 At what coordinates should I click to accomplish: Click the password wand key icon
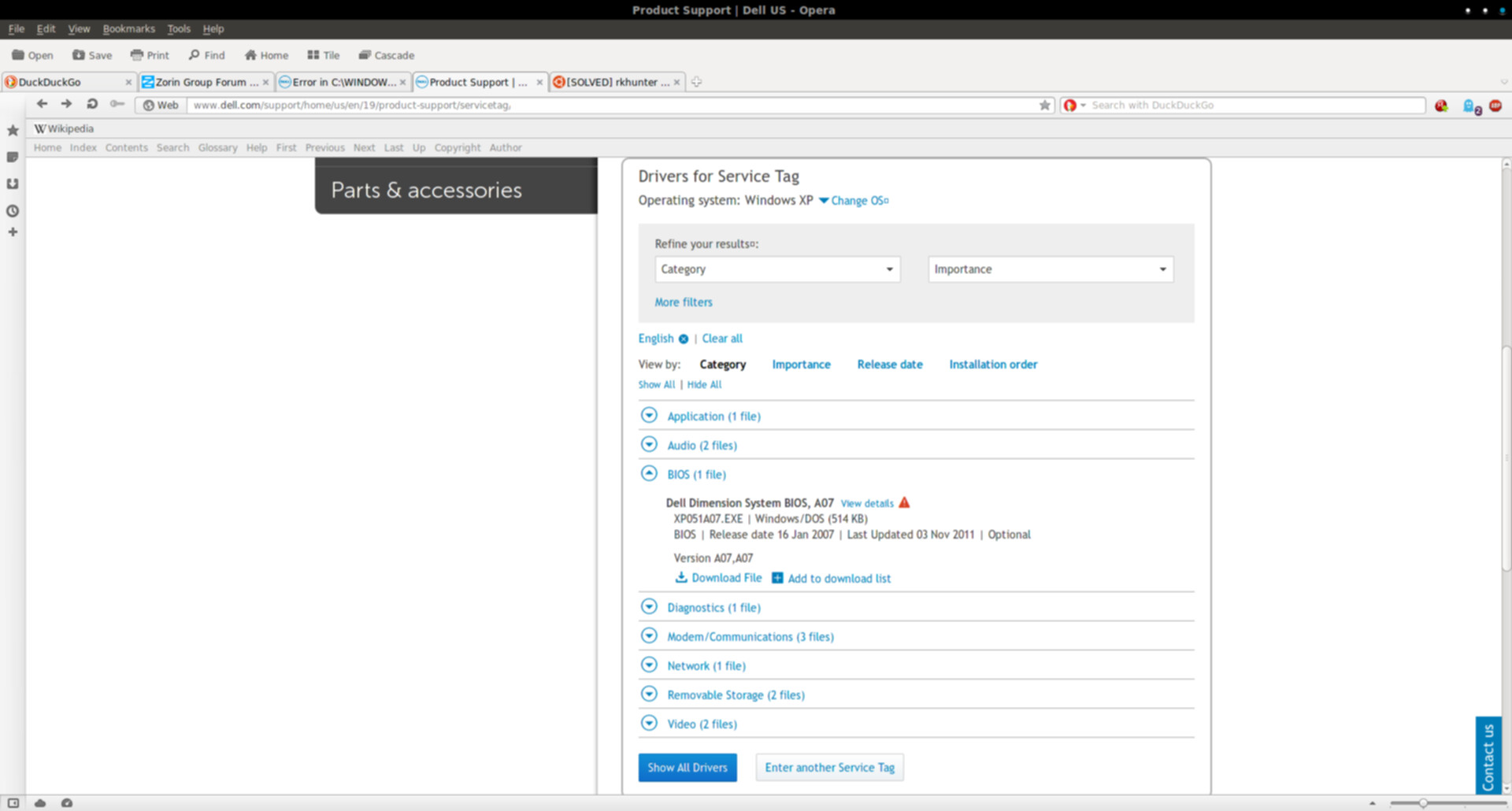pos(117,104)
